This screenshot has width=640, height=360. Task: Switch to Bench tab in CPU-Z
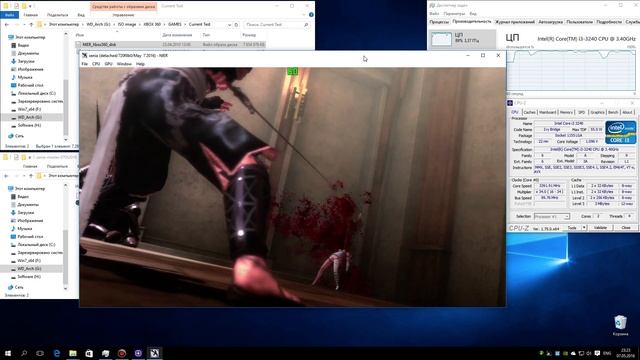(613, 112)
